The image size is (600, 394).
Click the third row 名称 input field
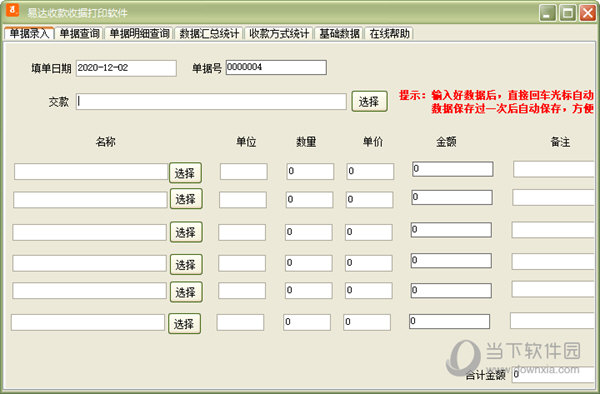pos(90,232)
